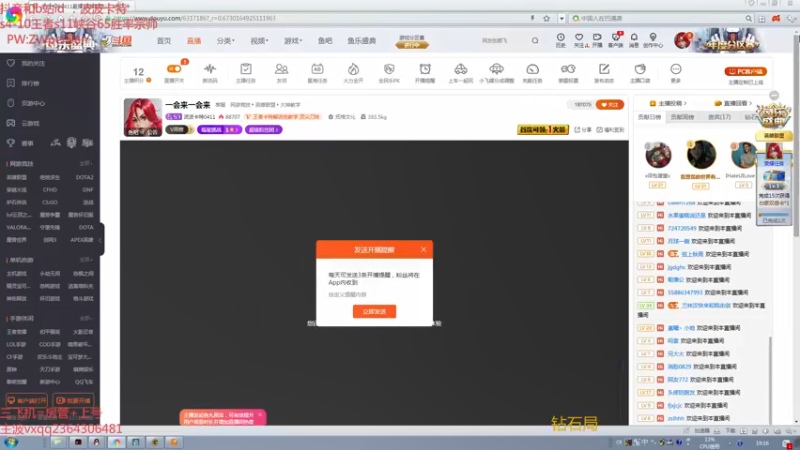Open the ranking icon in sidebar
The height and width of the screenshot is (450, 800).
tap(11, 83)
